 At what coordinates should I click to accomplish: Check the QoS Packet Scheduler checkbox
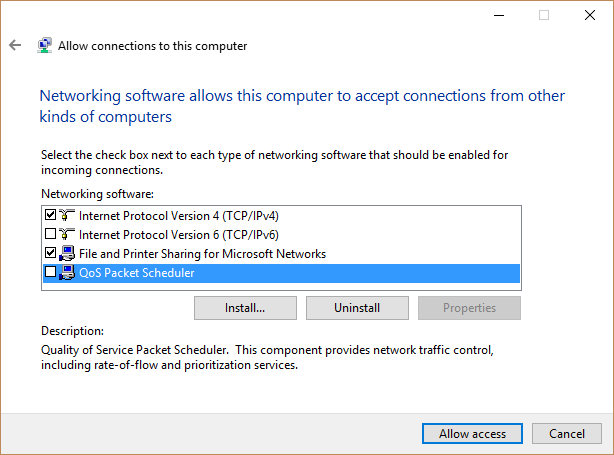[51, 271]
